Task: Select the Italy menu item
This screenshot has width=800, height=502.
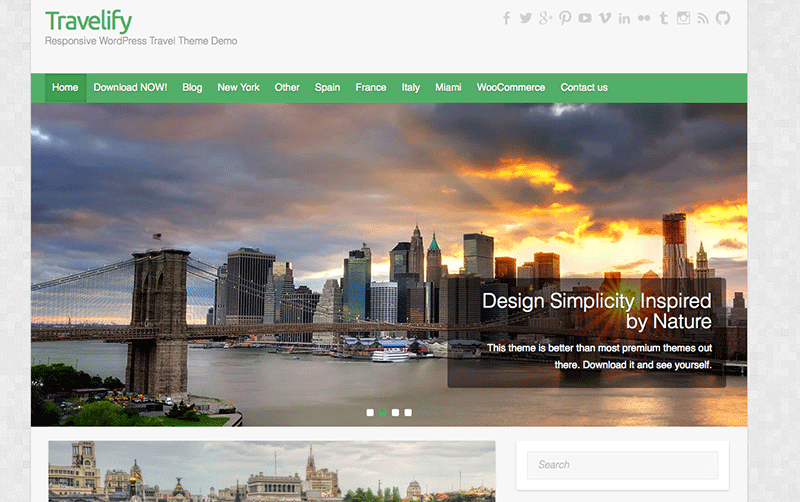Action: [x=410, y=88]
